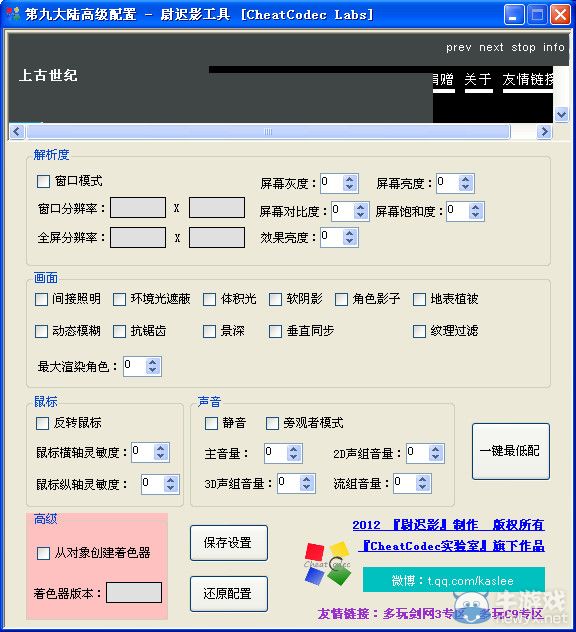Toggle the 静音 checkbox
The height and width of the screenshot is (632, 576).
pos(211,424)
